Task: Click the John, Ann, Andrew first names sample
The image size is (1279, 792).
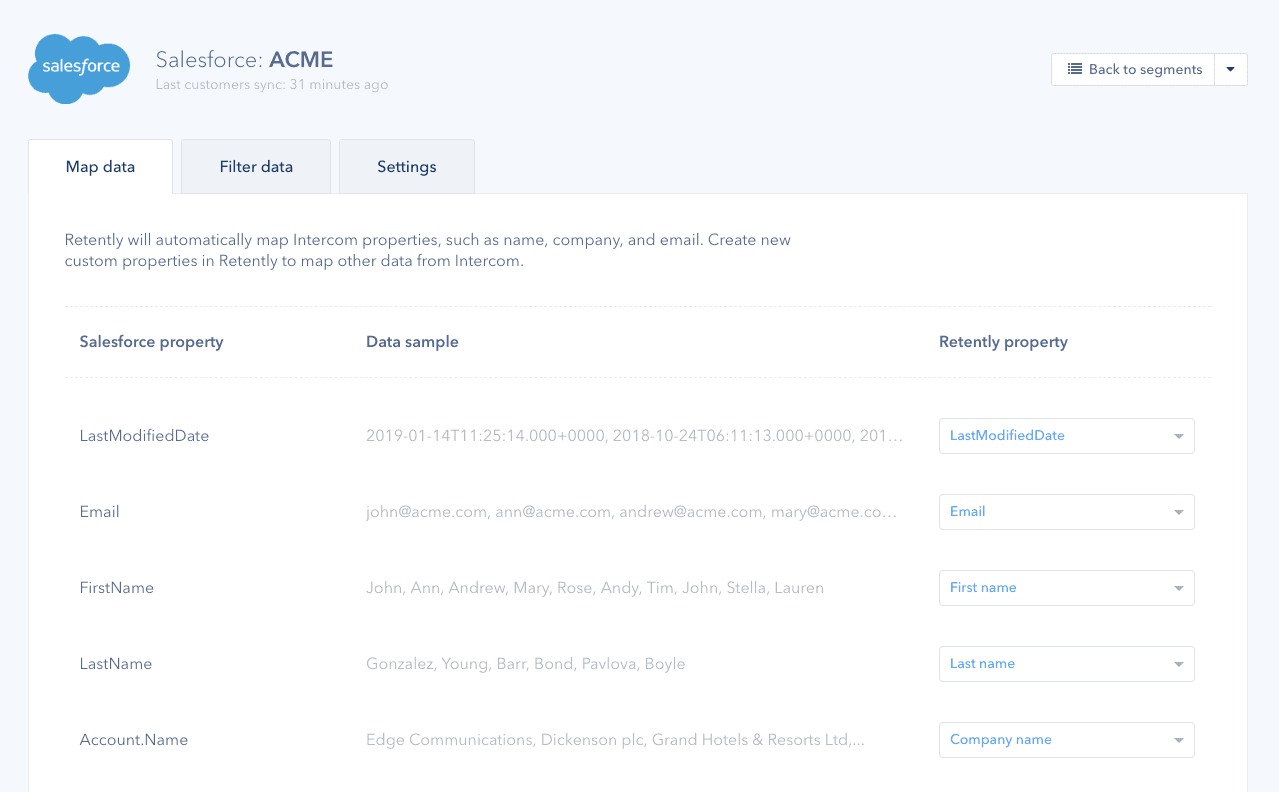Action: (x=595, y=588)
